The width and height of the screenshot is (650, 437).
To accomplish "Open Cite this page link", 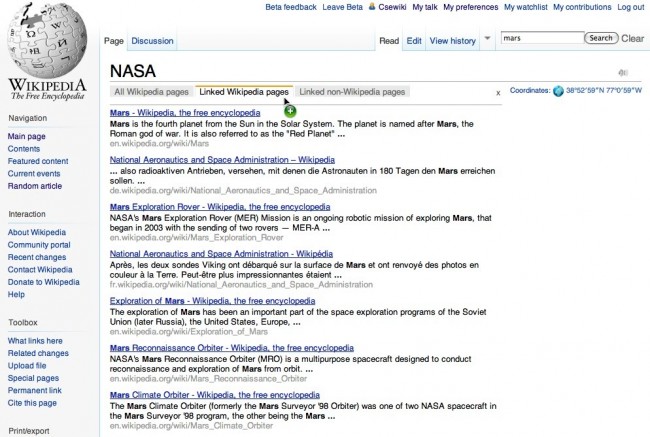I will point(32,403).
